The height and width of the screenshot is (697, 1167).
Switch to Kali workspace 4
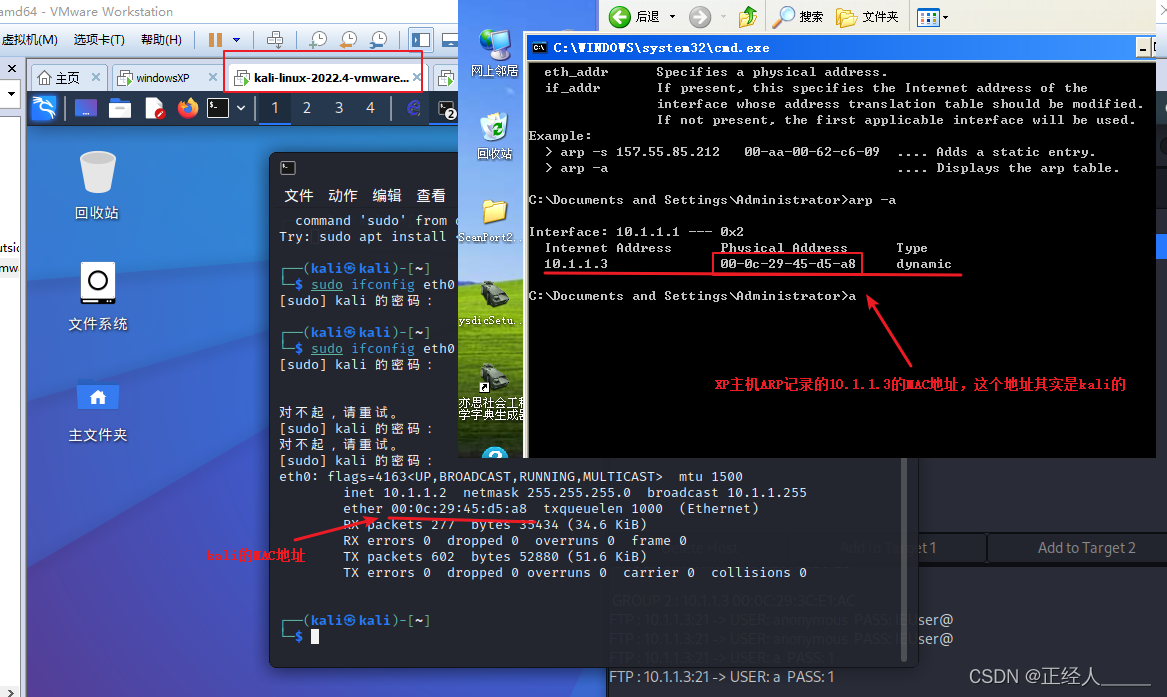click(370, 108)
